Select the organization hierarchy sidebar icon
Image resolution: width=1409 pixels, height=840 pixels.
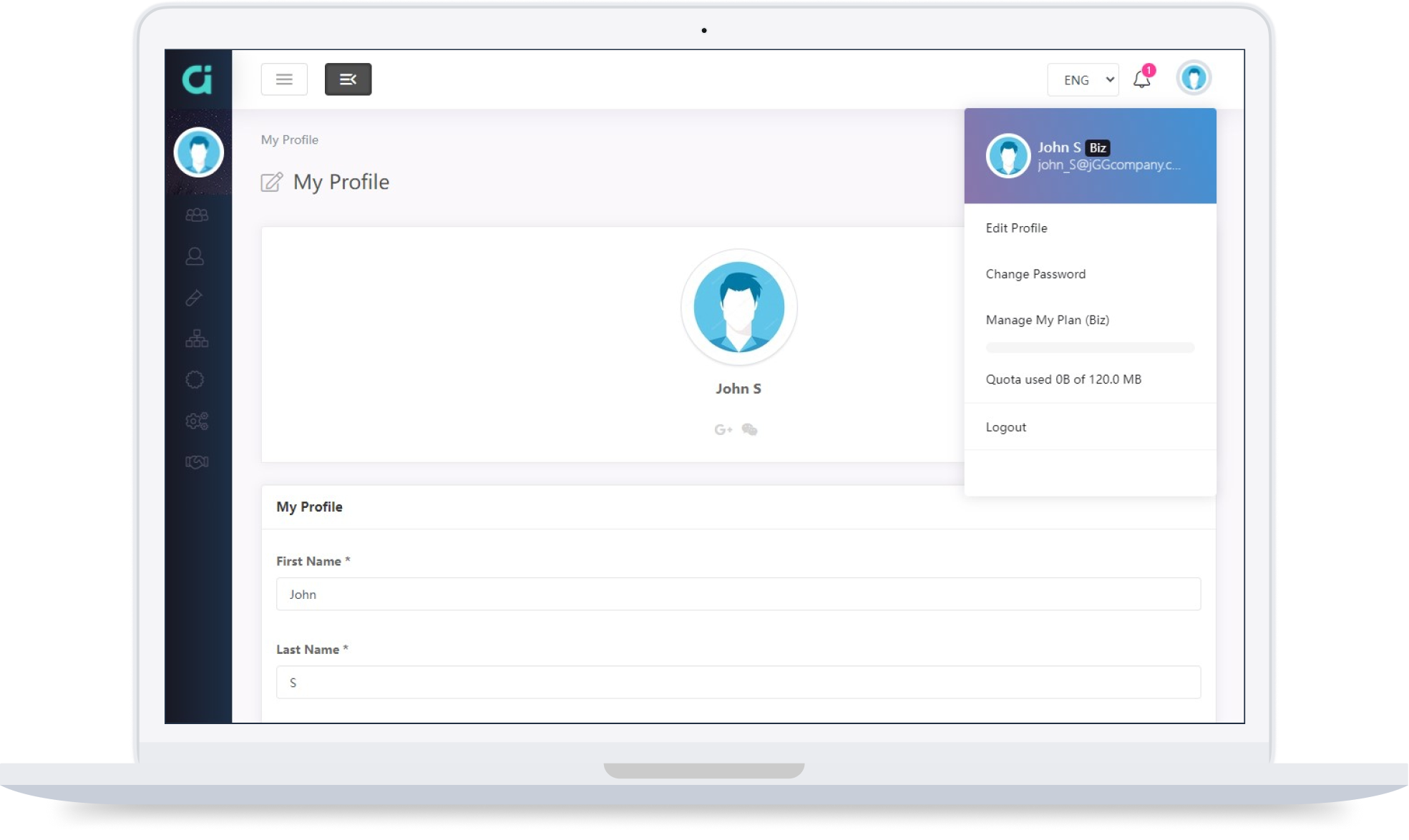(197, 338)
